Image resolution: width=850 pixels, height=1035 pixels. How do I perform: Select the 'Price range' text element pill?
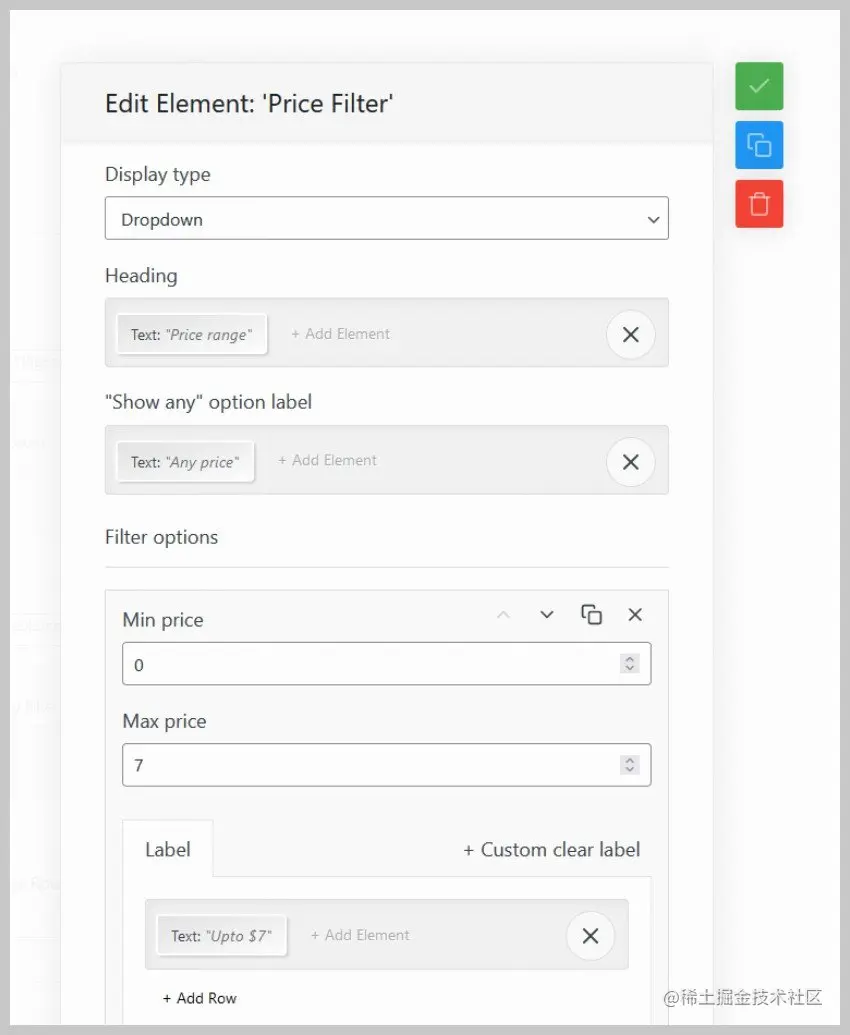191,335
